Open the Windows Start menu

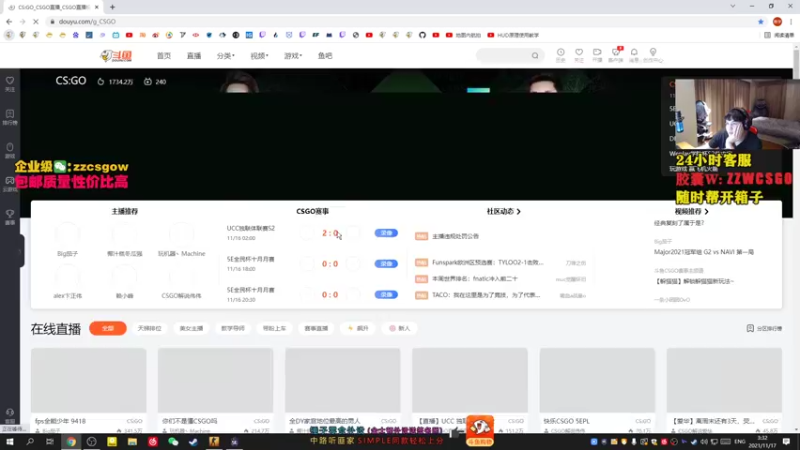tap(10, 441)
